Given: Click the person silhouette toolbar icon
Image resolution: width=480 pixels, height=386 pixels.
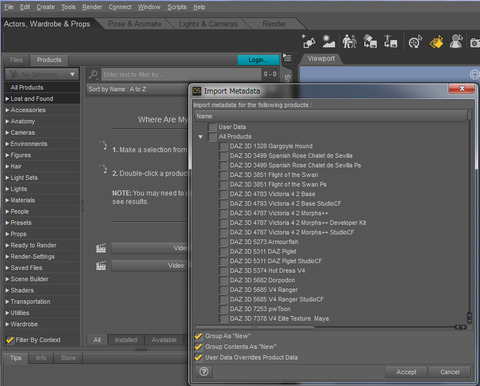Looking at the screenshot, I should tap(456, 41).
